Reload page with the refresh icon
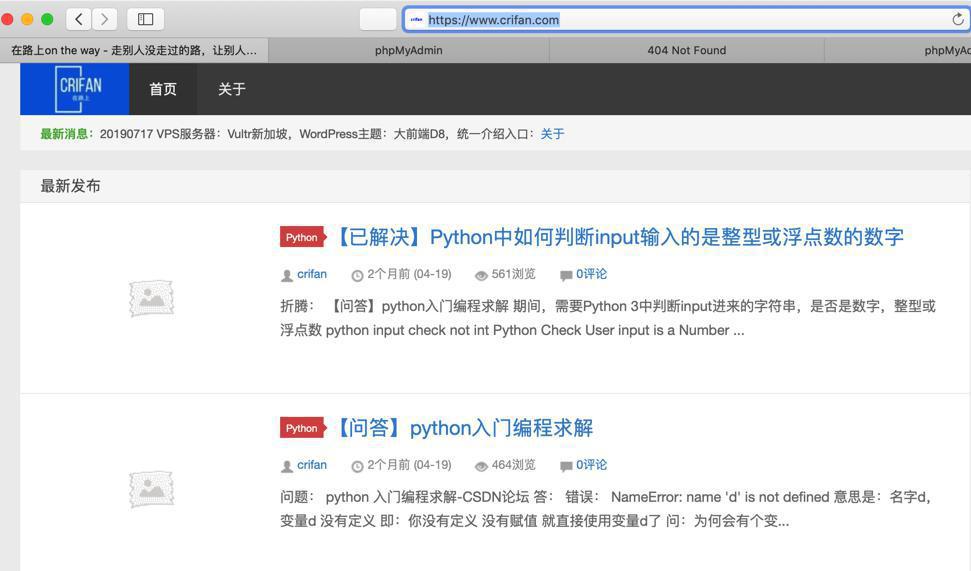The image size is (971, 571). pyautogui.click(x=957, y=19)
